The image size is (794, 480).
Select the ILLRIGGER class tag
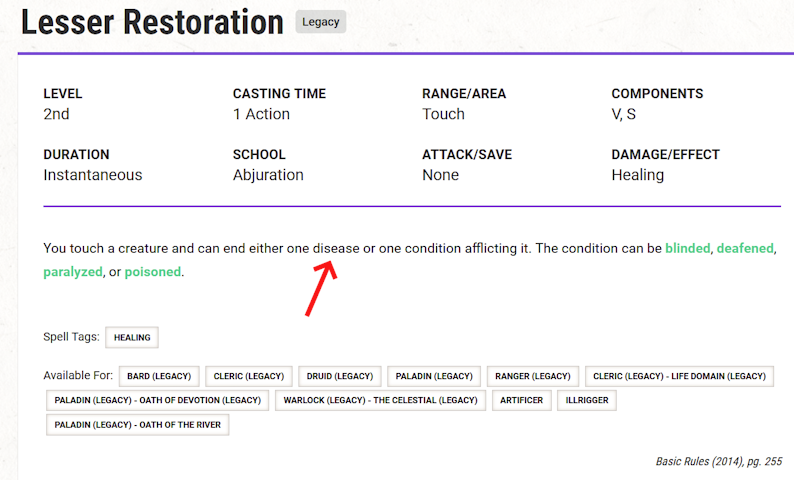click(588, 401)
